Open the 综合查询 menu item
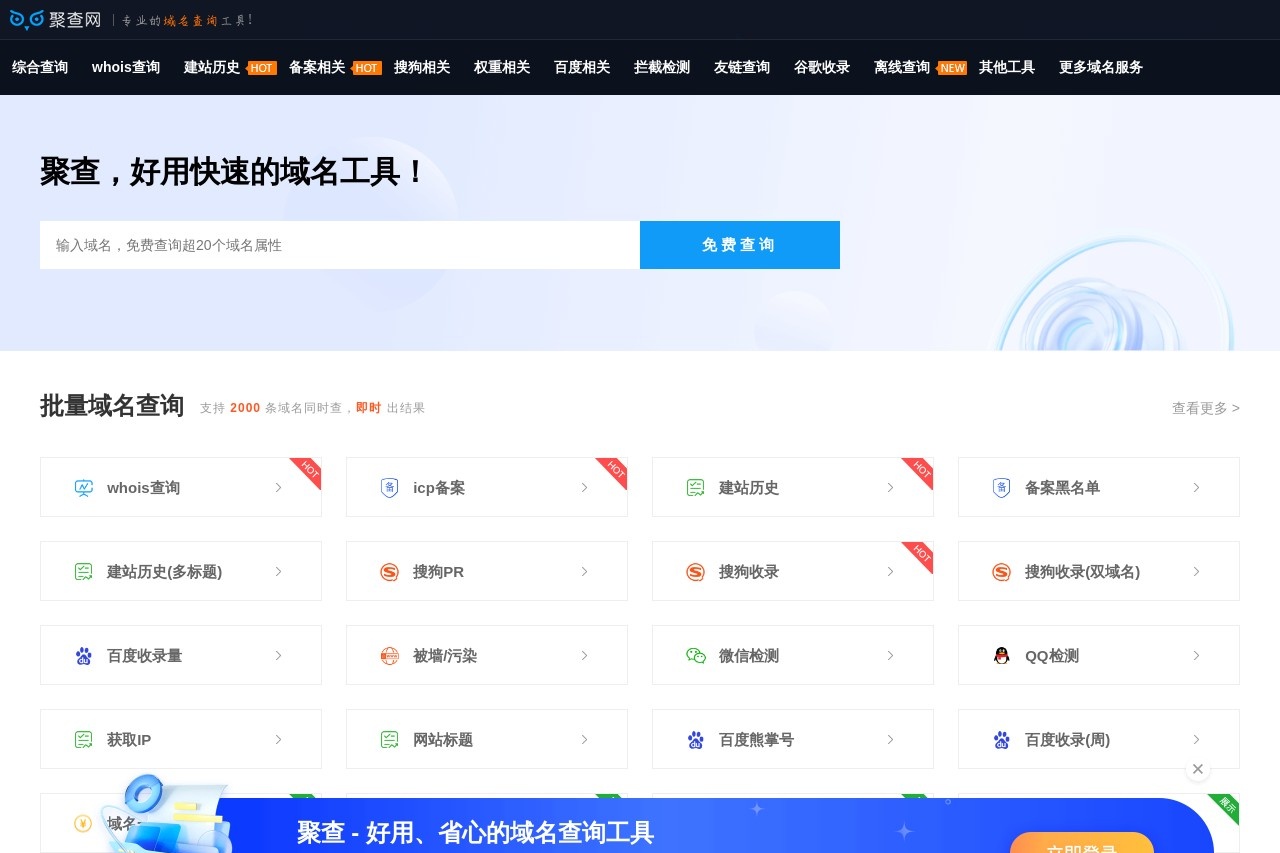This screenshot has width=1280, height=853. [40, 67]
